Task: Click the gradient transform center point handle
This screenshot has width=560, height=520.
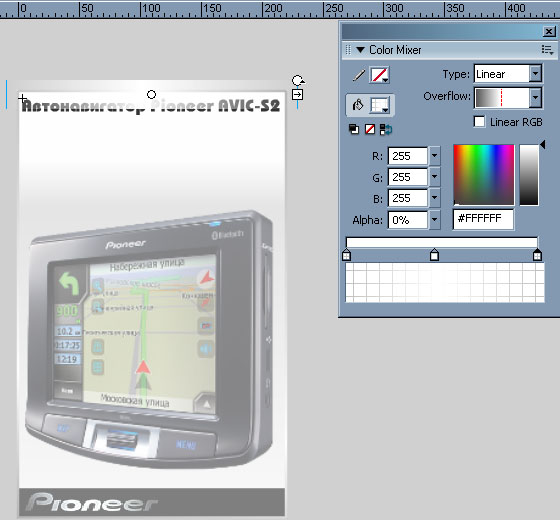Action: (x=151, y=94)
